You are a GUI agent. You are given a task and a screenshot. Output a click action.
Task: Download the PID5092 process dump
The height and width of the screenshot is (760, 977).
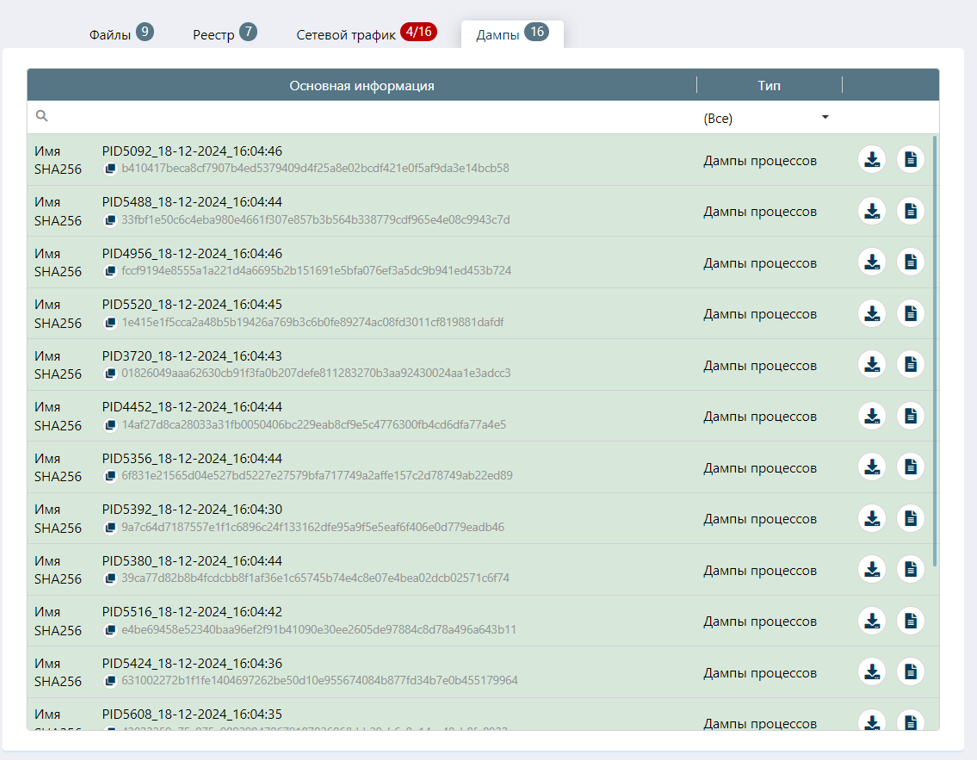pyautogui.click(x=872, y=160)
